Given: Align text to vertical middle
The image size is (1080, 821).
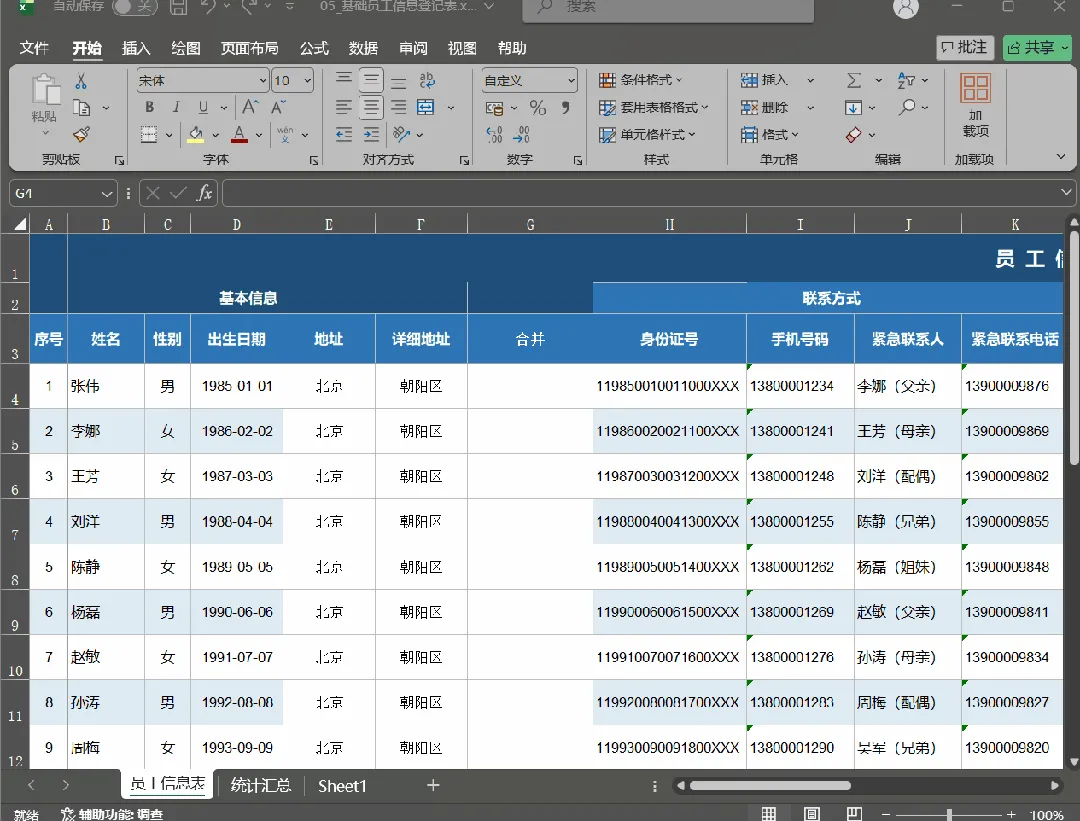Looking at the screenshot, I should [x=371, y=81].
